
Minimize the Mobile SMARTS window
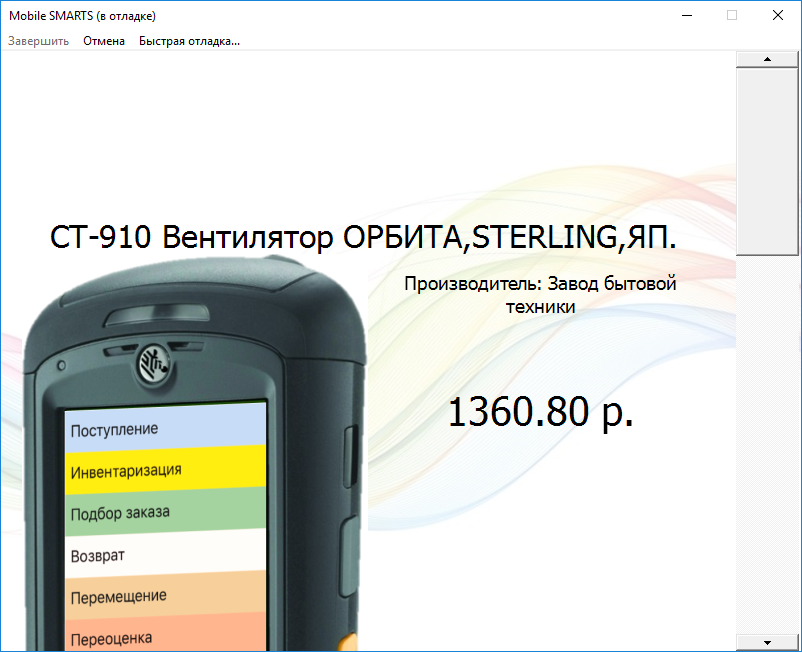point(687,15)
